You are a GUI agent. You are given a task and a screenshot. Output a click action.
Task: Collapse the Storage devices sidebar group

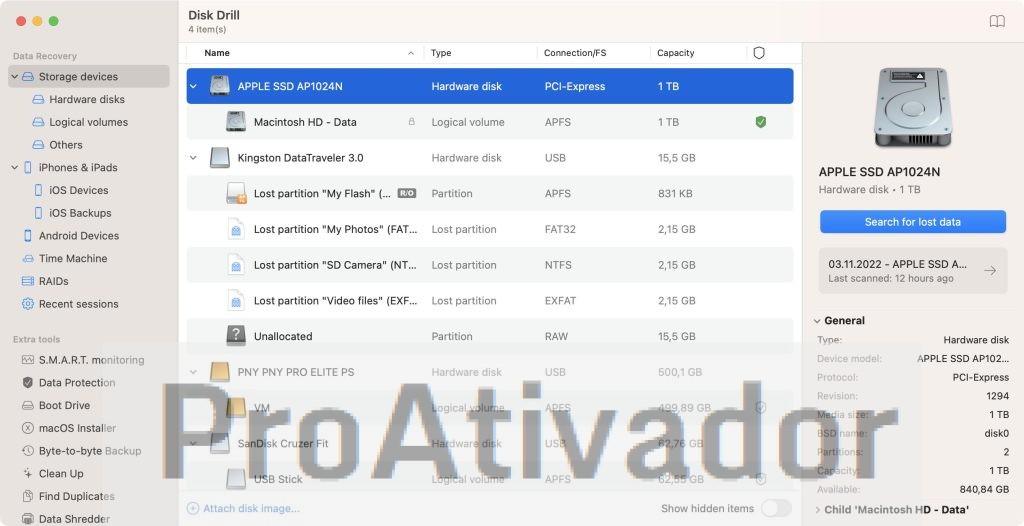pyautogui.click(x=14, y=76)
